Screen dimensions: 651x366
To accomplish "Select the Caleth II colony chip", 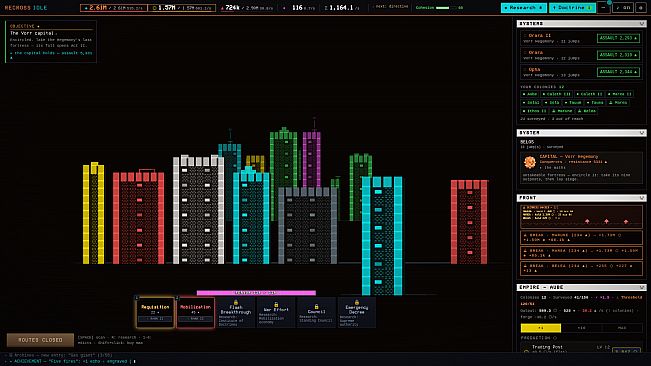I will point(590,94).
